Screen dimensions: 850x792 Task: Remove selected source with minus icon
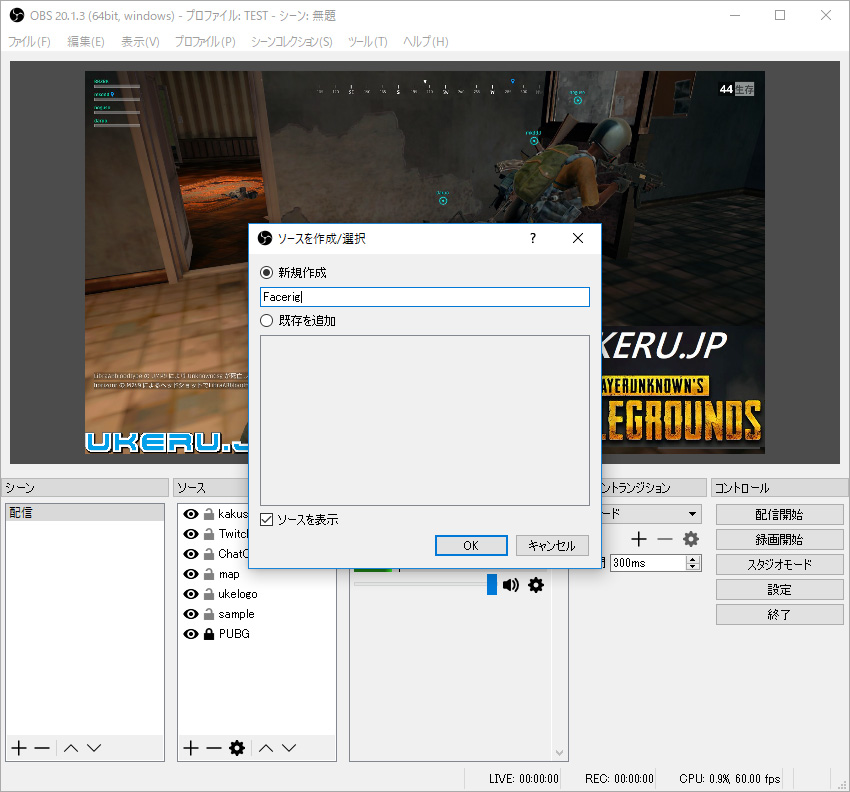pos(214,748)
